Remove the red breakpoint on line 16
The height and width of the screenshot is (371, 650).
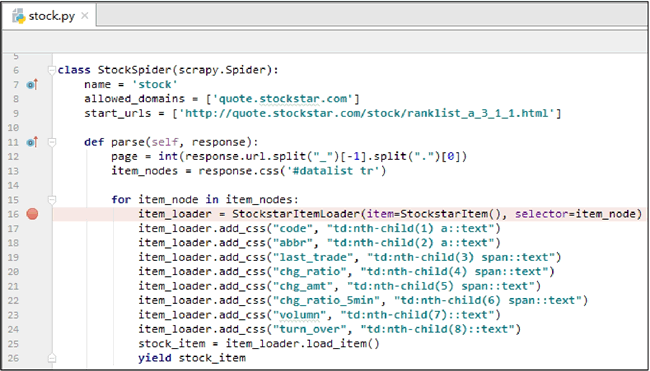[x=32, y=214]
